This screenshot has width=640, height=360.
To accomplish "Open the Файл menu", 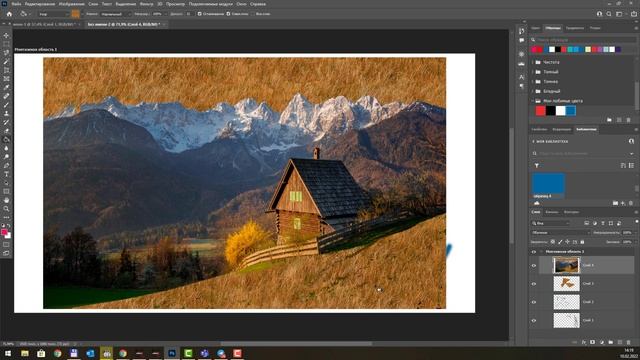I will point(16,4).
